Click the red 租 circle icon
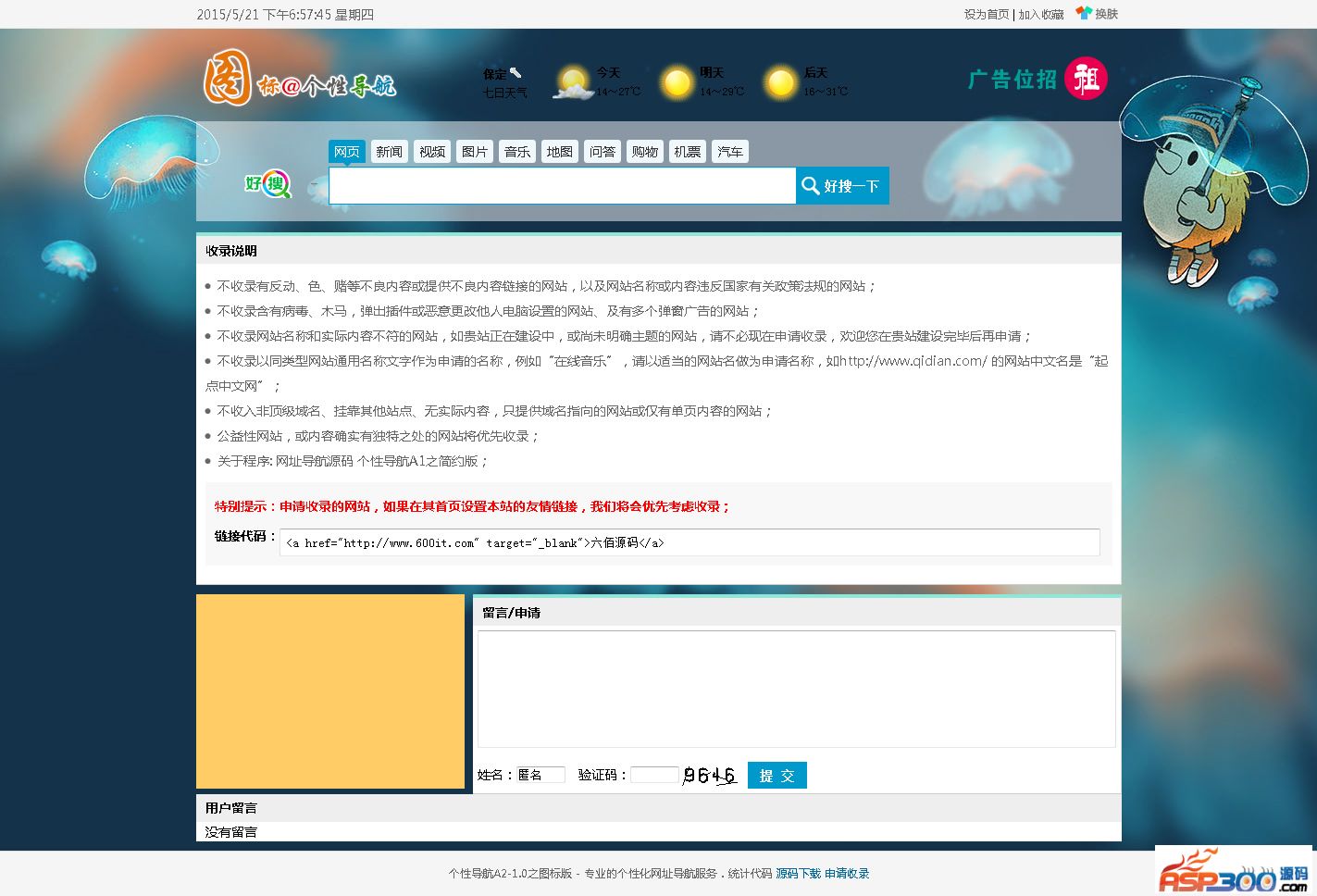 [x=1086, y=79]
